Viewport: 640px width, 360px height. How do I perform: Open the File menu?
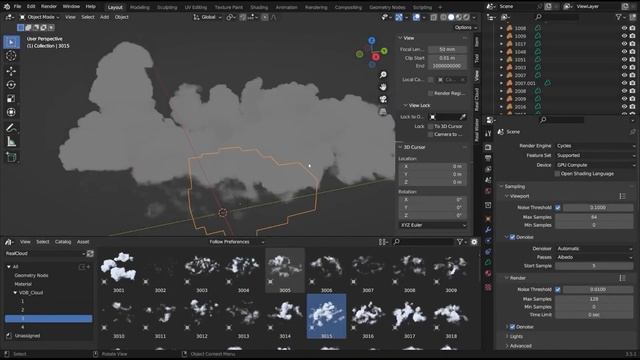tap(18, 7)
